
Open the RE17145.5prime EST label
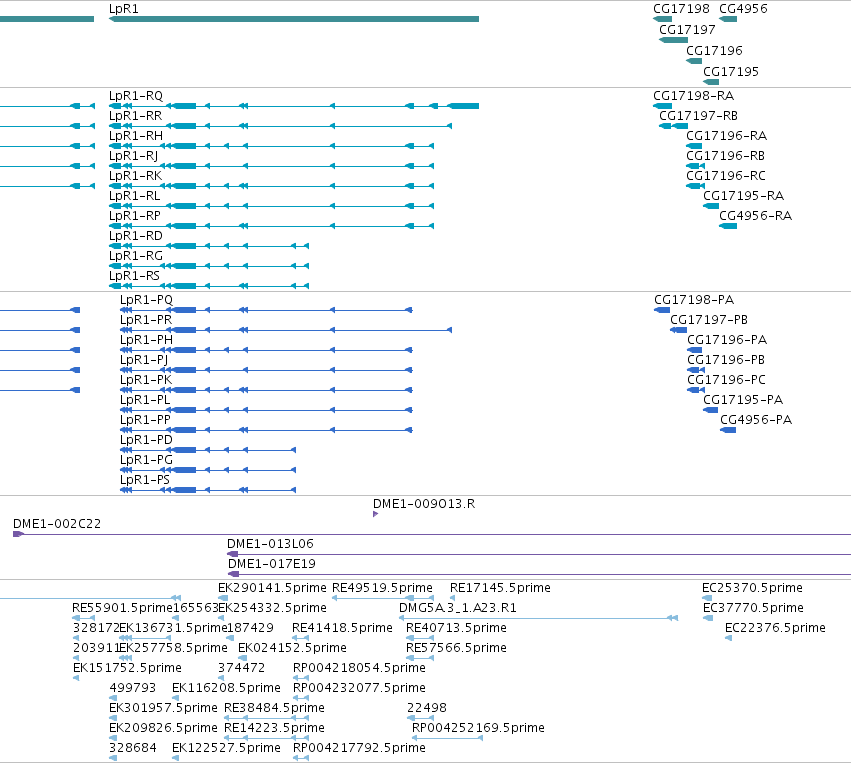tap(500, 588)
